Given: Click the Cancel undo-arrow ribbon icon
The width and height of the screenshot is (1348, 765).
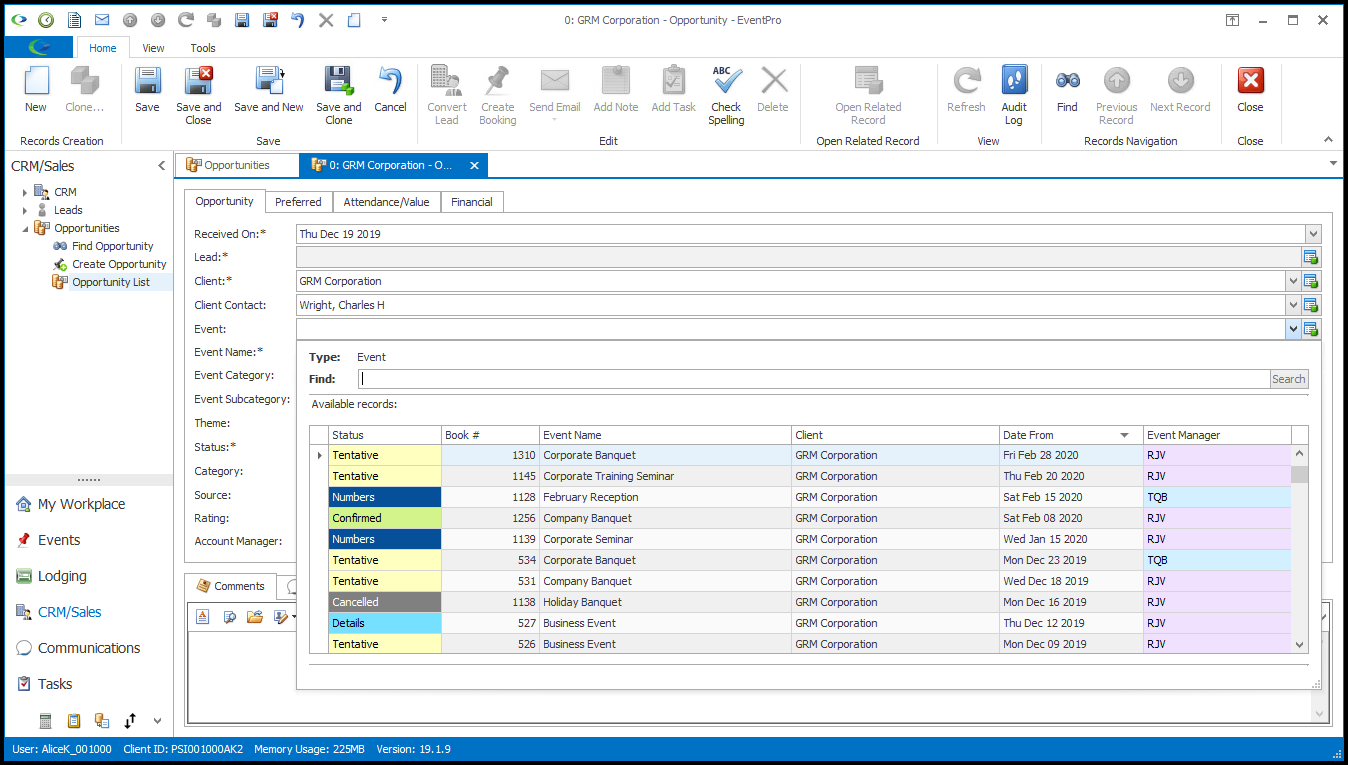Looking at the screenshot, I should tap(390, 82).
